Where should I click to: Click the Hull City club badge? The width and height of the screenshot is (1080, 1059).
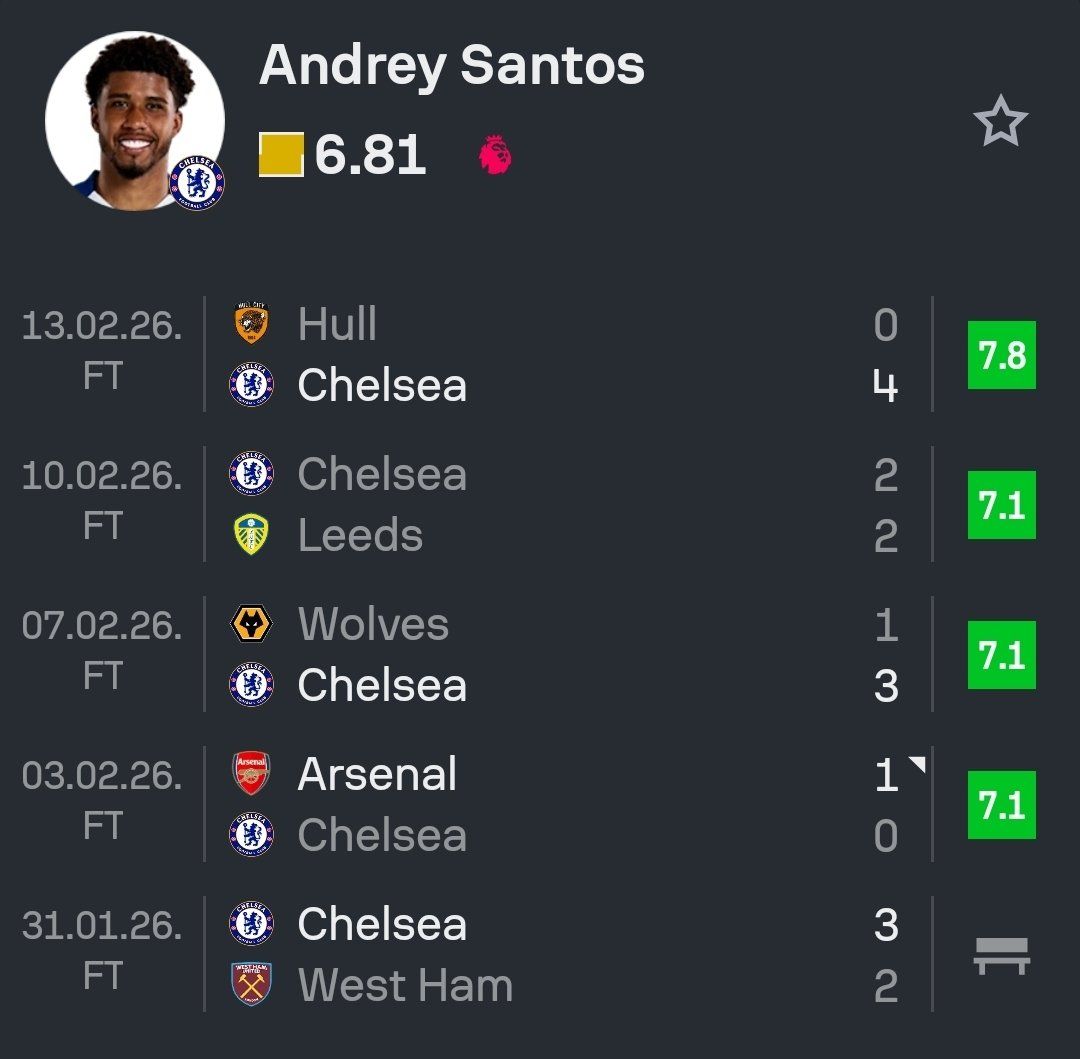(x=249, y=323)
